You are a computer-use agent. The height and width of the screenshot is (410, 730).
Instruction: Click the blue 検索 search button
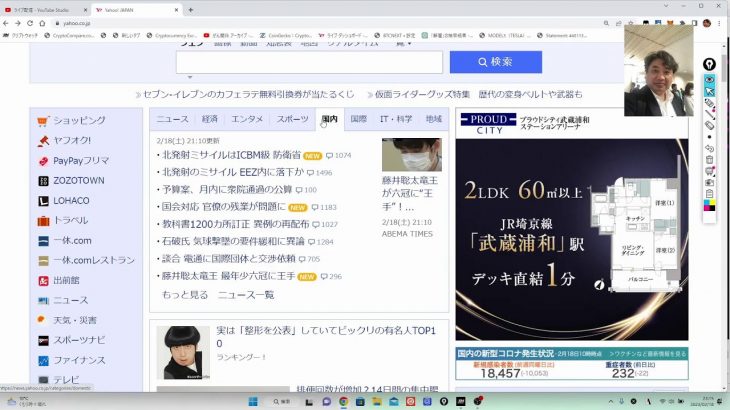495,62
